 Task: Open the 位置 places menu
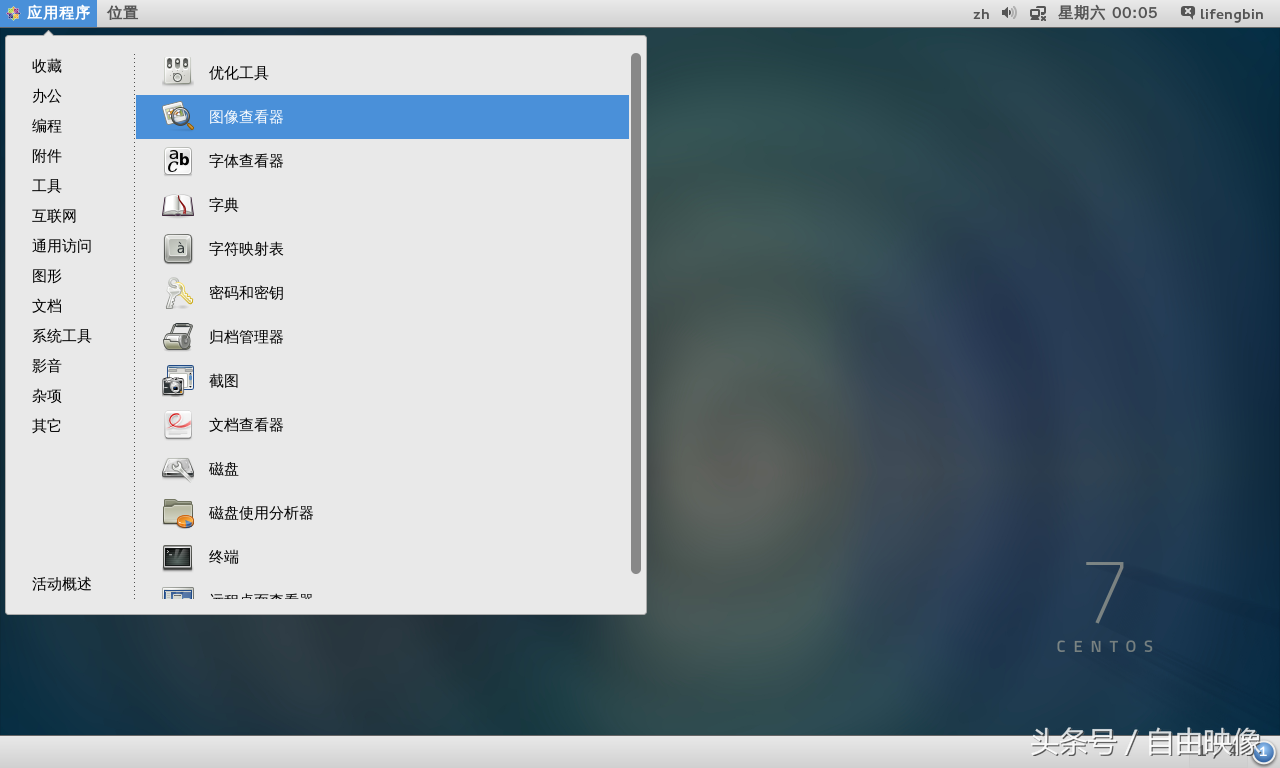(122, 13)
